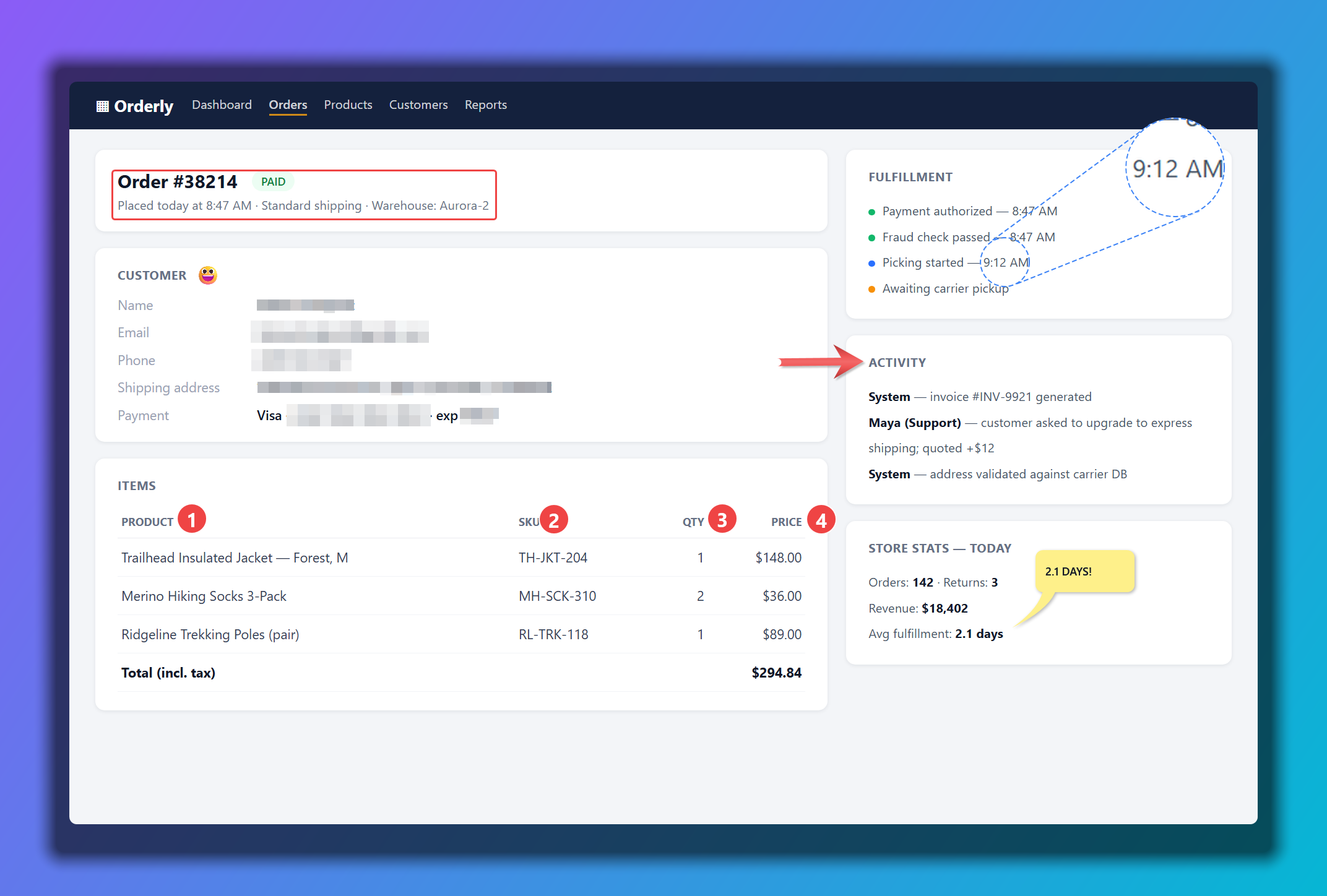This screenshot has width=1327, height=896.
Task: Click the Shipping address label
Action: click(x=168, y=387)
